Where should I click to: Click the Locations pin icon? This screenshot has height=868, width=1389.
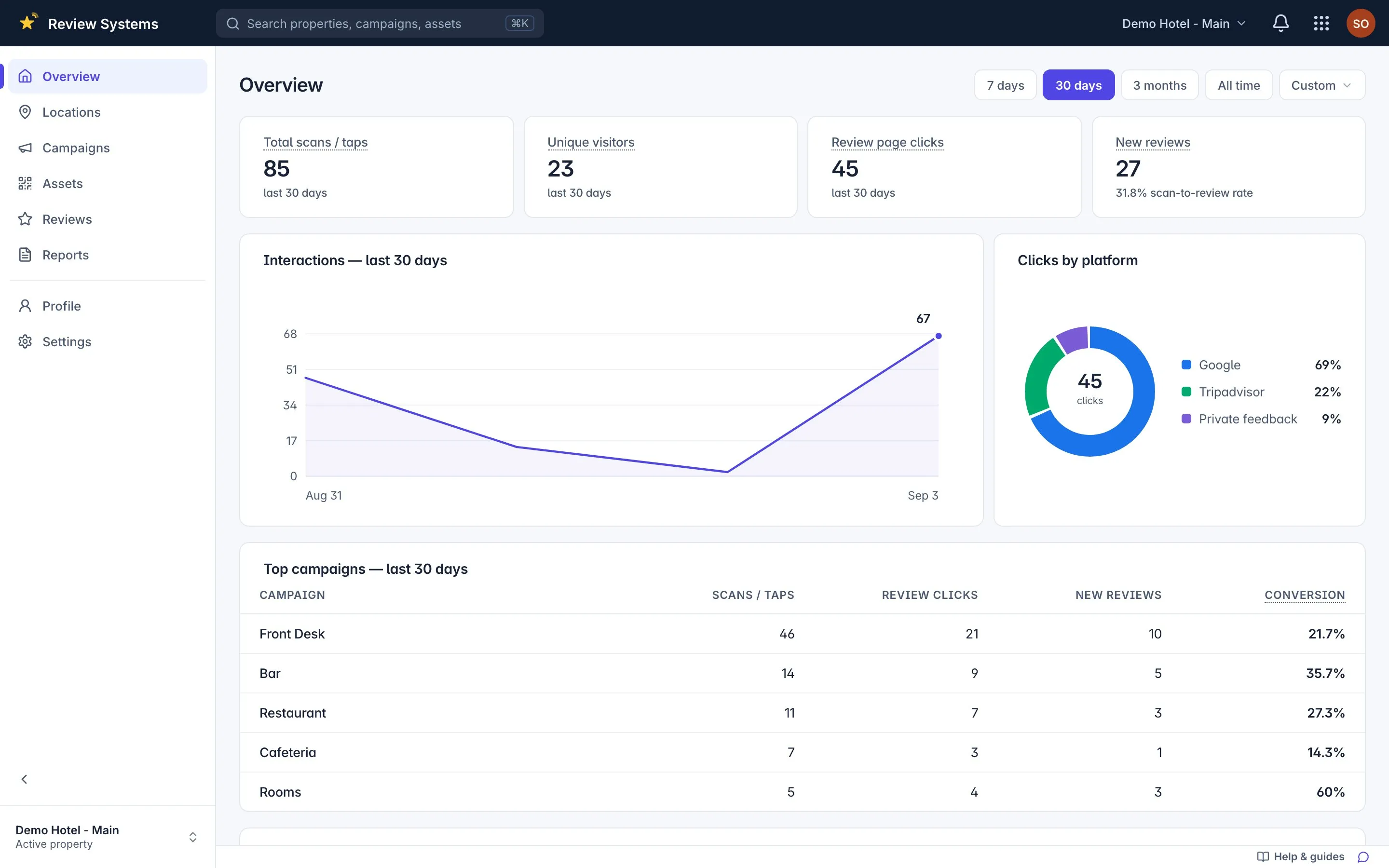coord(25,112)
